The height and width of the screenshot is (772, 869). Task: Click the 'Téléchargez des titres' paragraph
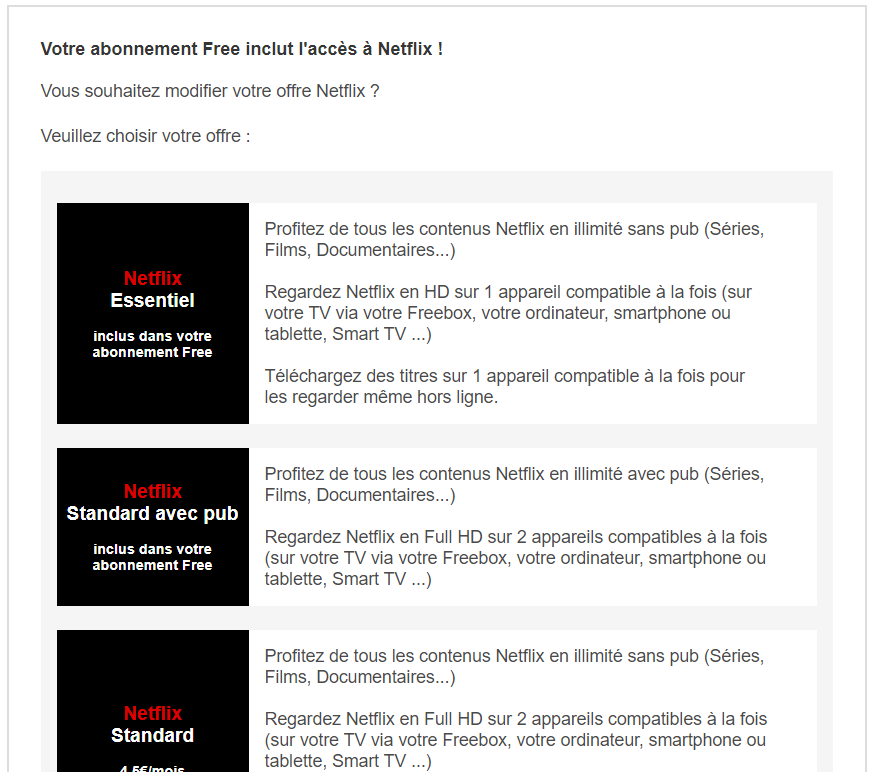pyautogui.click(x=505, y=386)
